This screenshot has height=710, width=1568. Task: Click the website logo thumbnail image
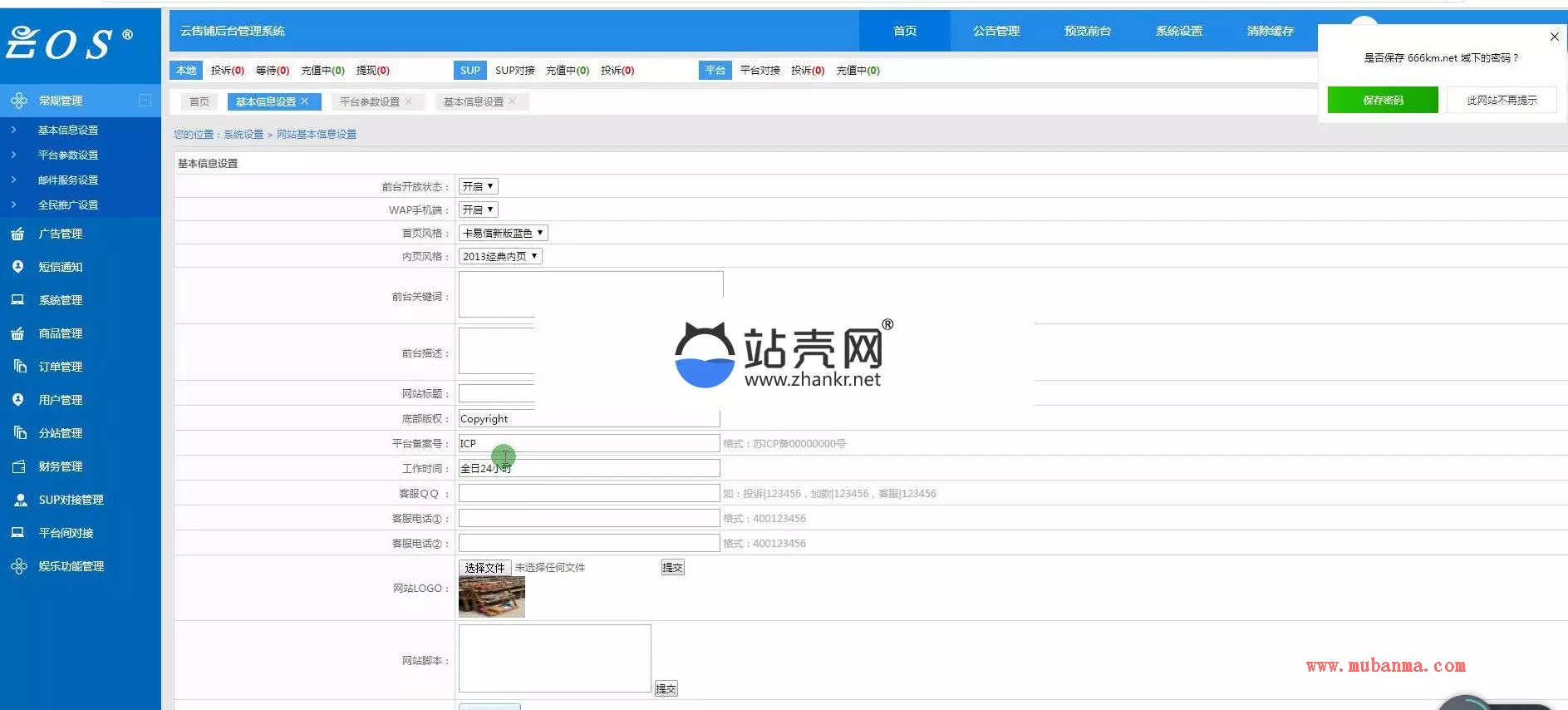[491, 597]
